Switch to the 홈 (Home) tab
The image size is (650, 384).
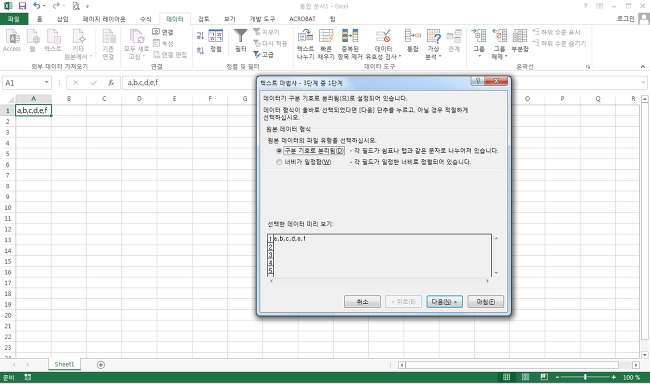tap(39, 19)
